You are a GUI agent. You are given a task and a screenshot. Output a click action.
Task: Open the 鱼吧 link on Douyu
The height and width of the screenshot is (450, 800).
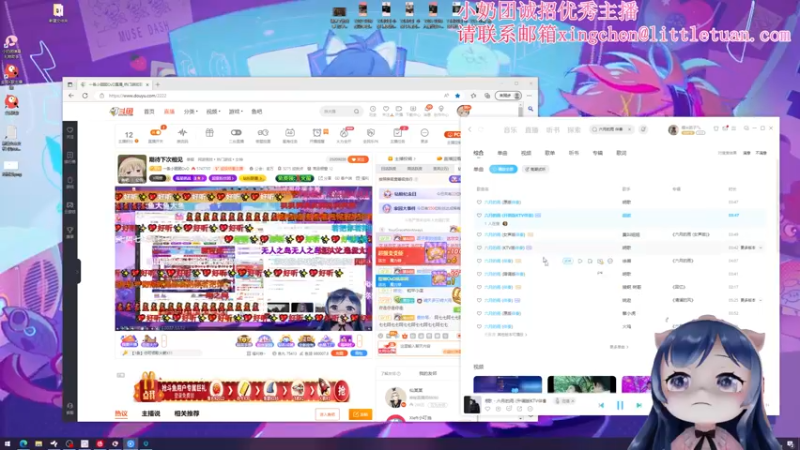click(257, 112)
